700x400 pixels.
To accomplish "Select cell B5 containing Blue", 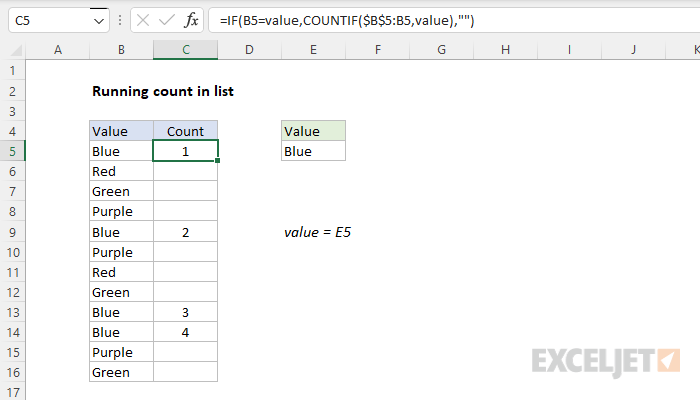I will coord(121,151).
